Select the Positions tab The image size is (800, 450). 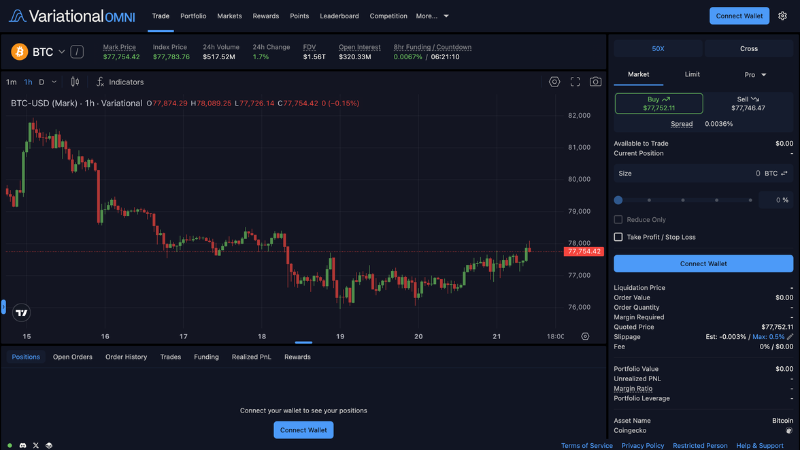coord(26,357)
